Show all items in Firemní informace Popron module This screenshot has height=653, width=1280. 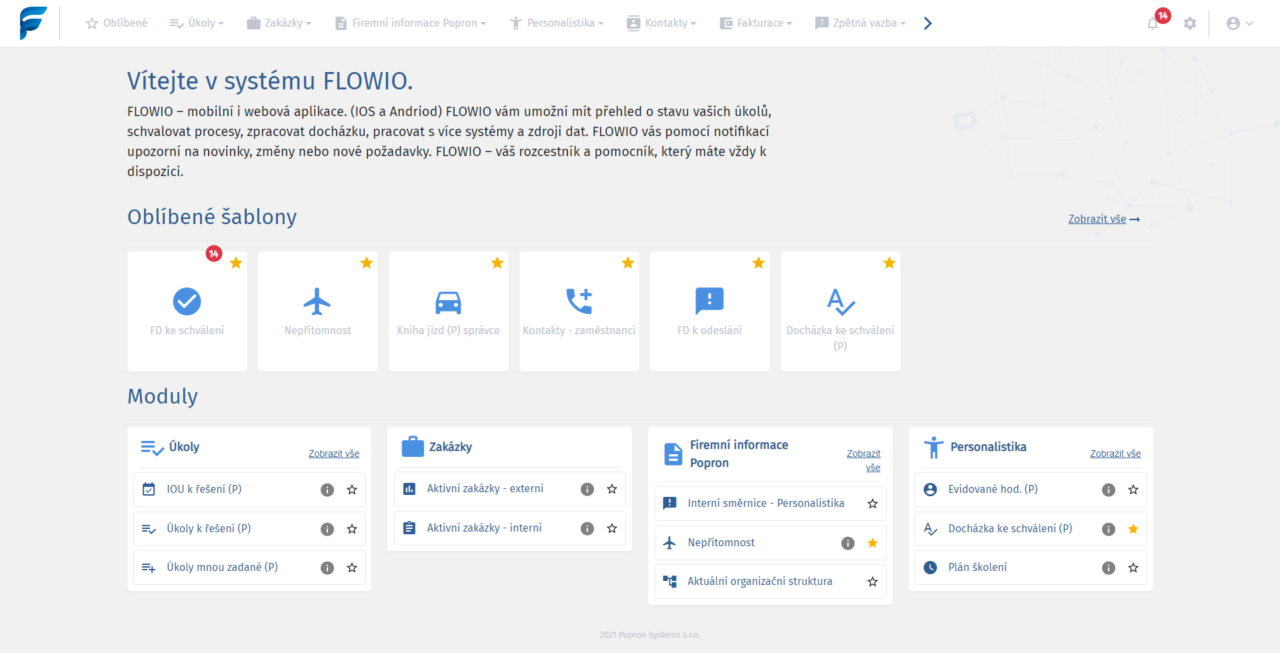864,460
